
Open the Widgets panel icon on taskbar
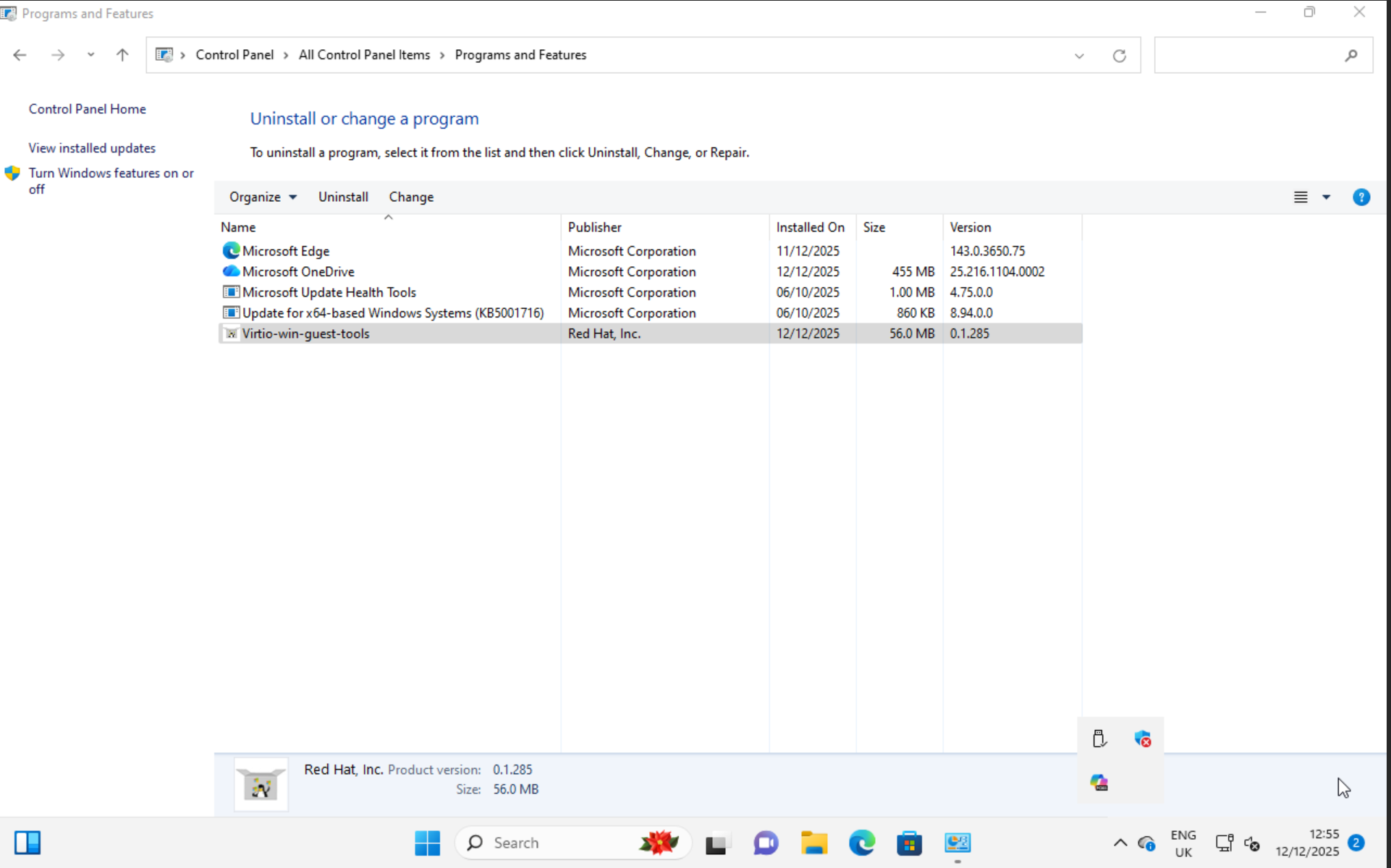[x=28, y=843]
